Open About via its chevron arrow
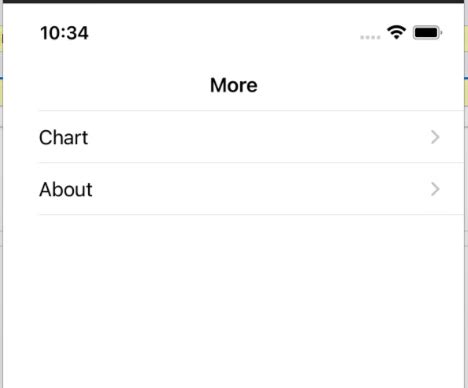468x388 pixels. (x=435, y=189)
